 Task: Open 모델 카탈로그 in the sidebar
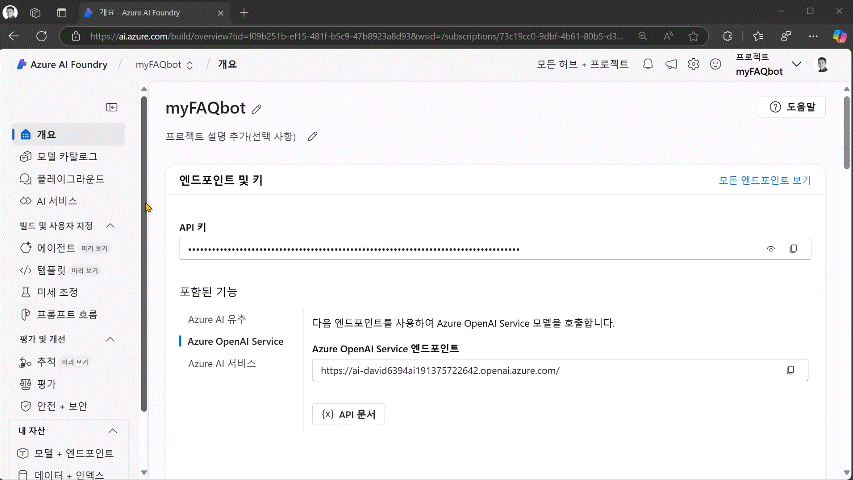[69, 157]
